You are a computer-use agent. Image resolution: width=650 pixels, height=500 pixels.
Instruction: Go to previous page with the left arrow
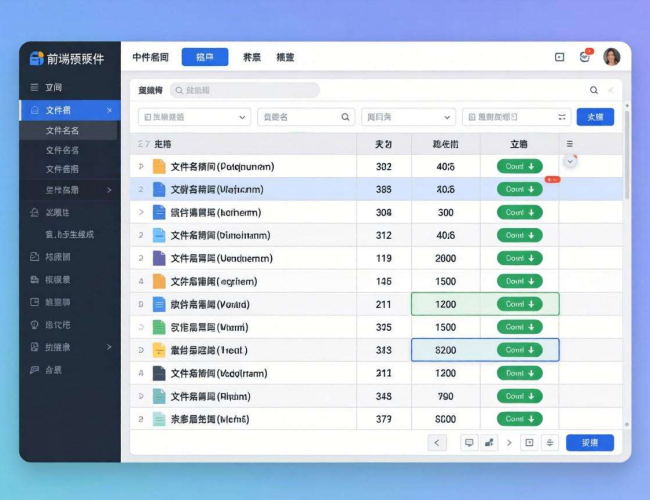(437, 443)
